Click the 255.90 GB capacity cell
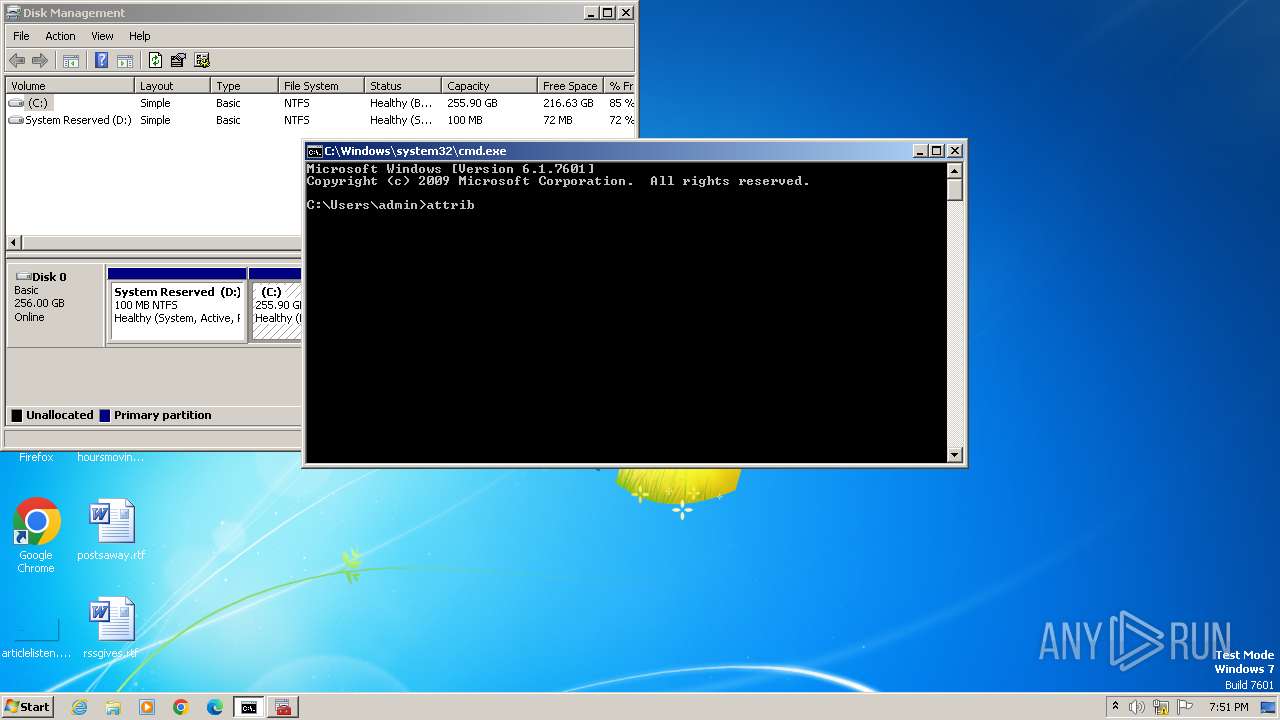 pyautogui.click(x=472, y=103)
